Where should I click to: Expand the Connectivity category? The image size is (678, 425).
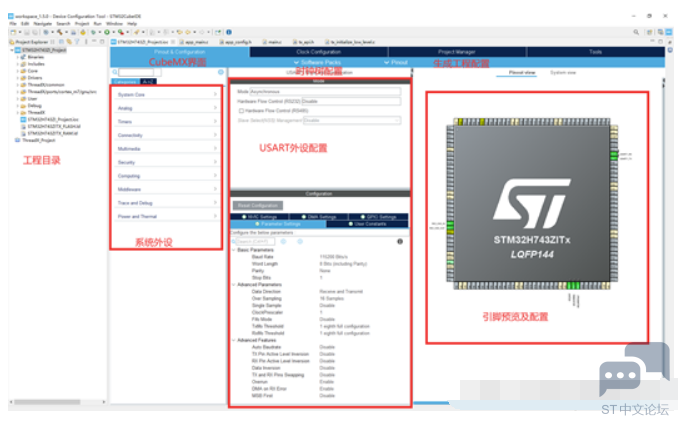click(x=167, y=135)
